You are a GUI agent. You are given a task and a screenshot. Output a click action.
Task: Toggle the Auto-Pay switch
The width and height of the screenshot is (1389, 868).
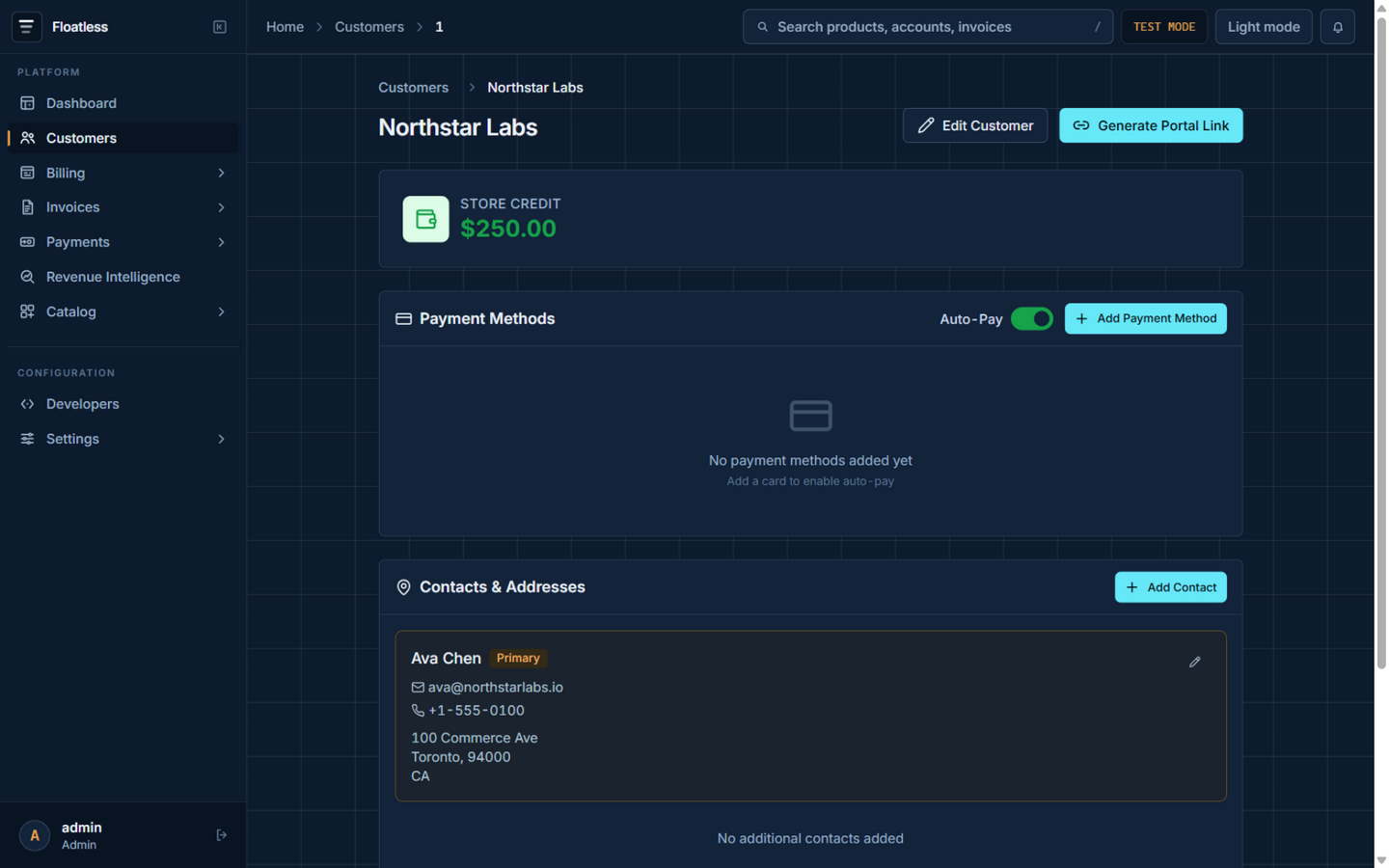coord(1032,319)
